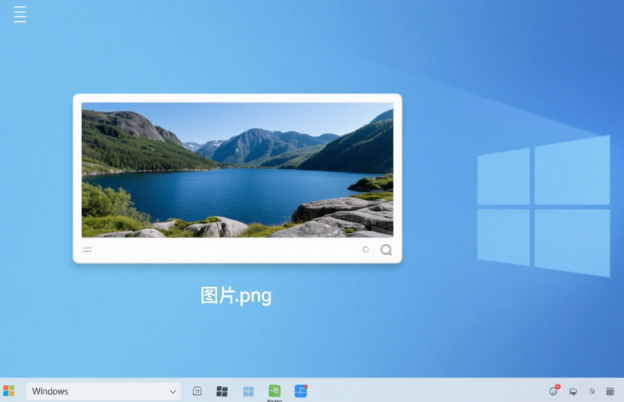624x402 pixels.
Task: Click the rounded square icon after search box
Action: (x=197, y=391)
